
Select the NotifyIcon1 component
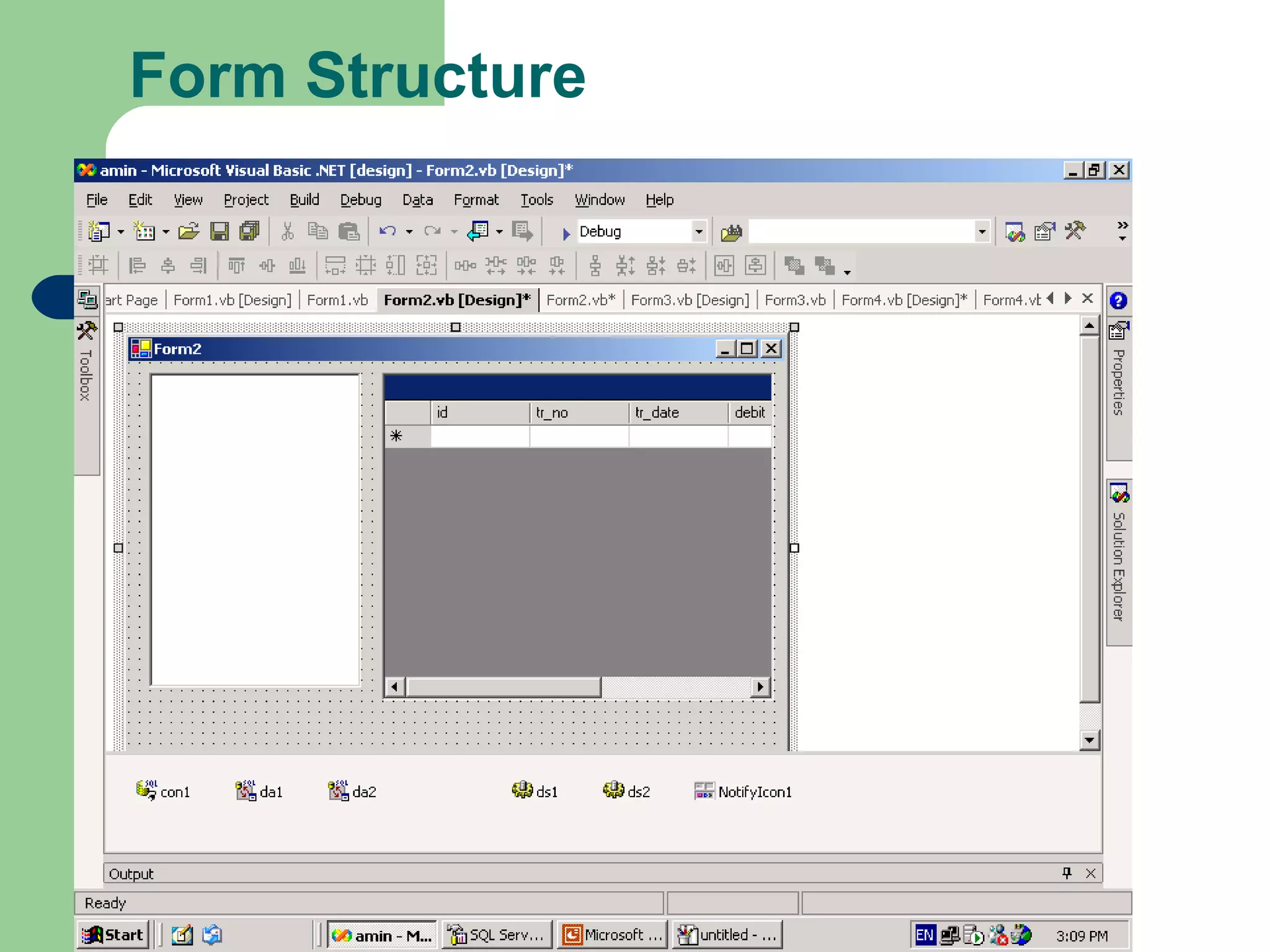coord(744,791)
